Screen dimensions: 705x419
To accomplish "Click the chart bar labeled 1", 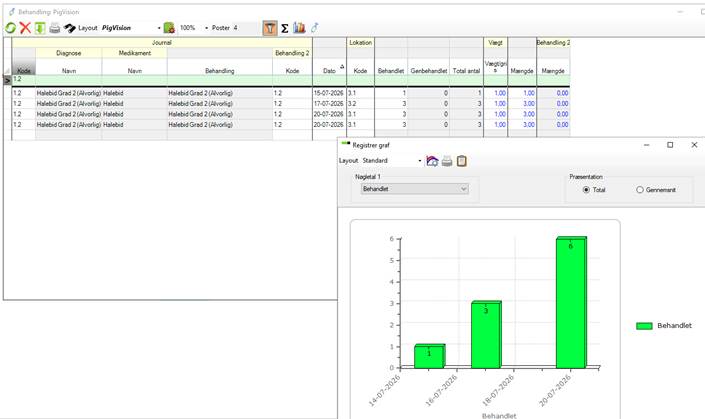I will click(x=429, y=356).
